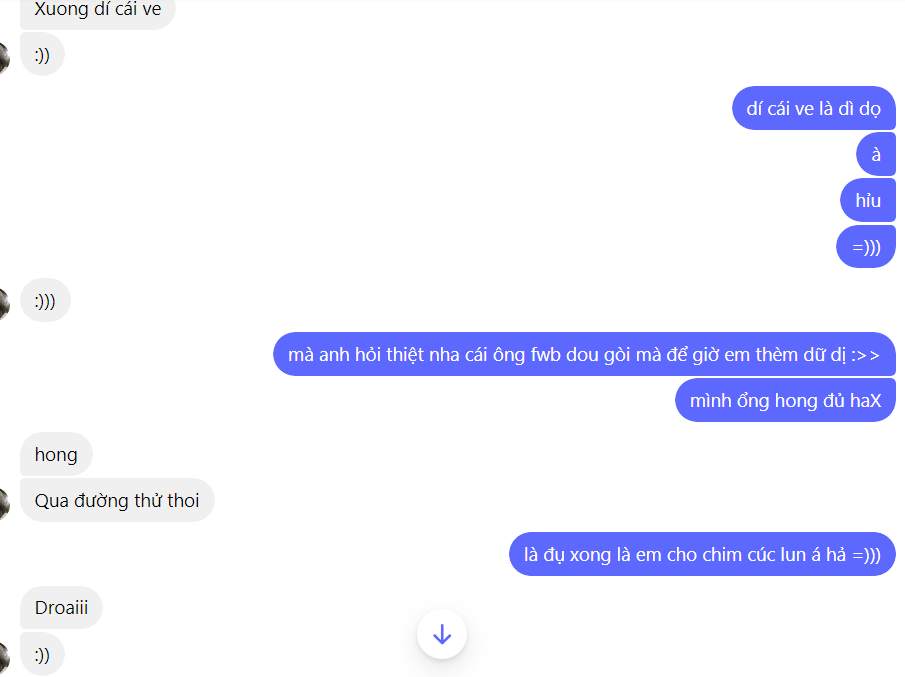Image resolution: width=905 pixels, height=677 pixels.
Task: Open avatar beside "Qua đường thử thoi"
Action: 5,503
